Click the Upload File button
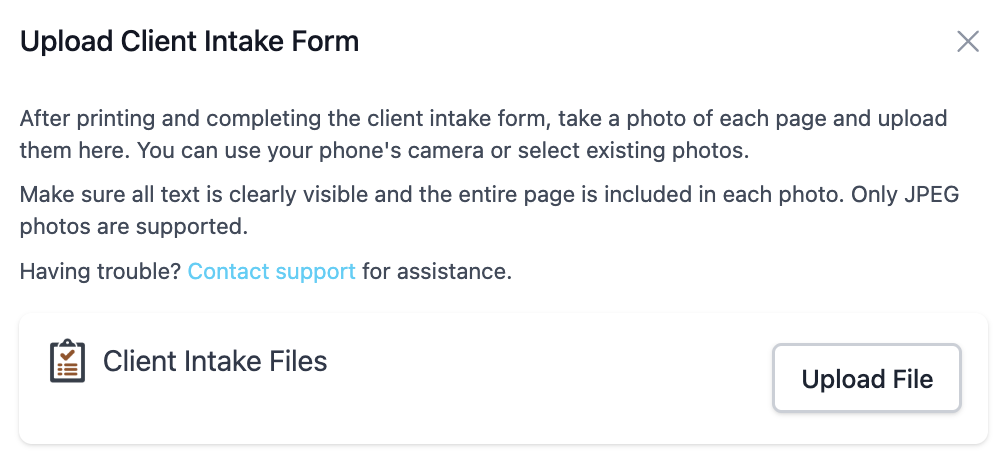 867,378
